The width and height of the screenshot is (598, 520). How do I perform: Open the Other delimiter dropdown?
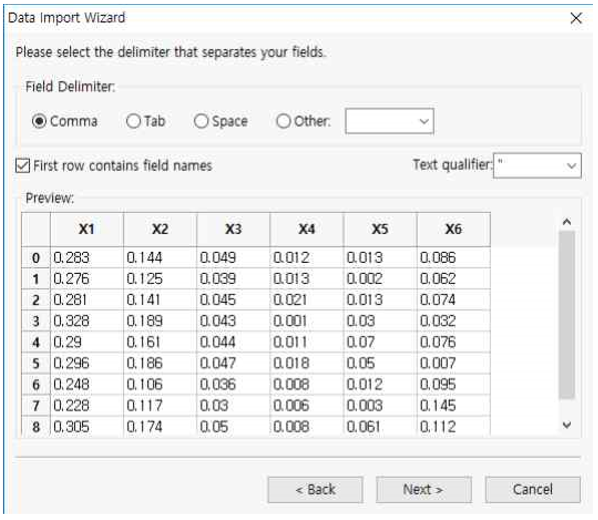389,121
